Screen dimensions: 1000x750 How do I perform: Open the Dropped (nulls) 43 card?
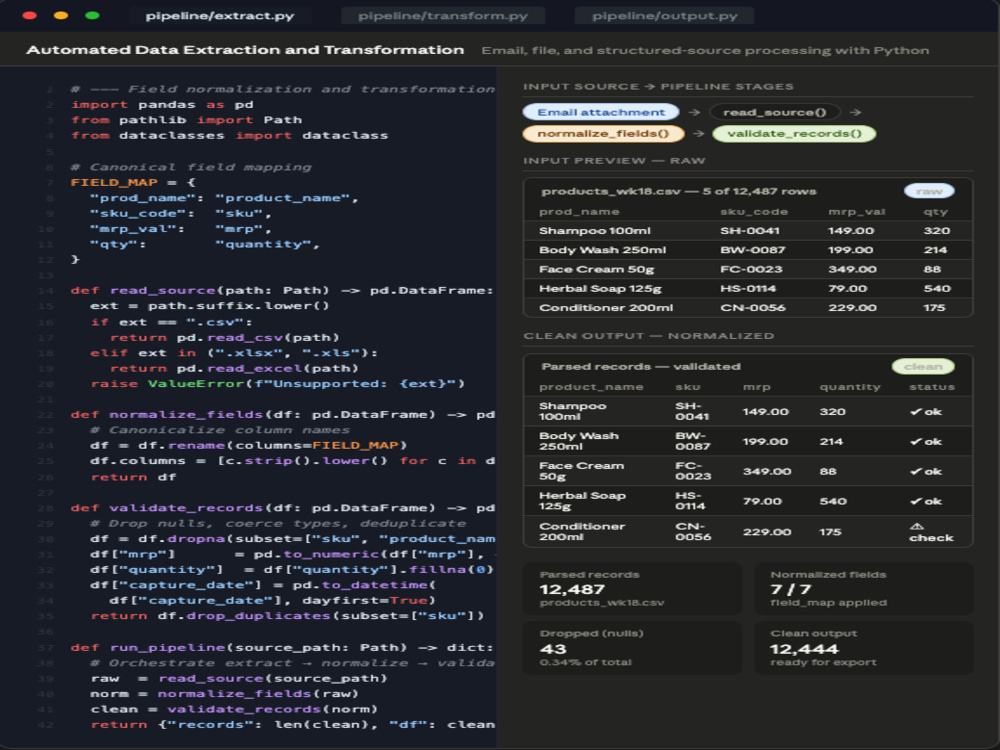(x=632, y=648)
